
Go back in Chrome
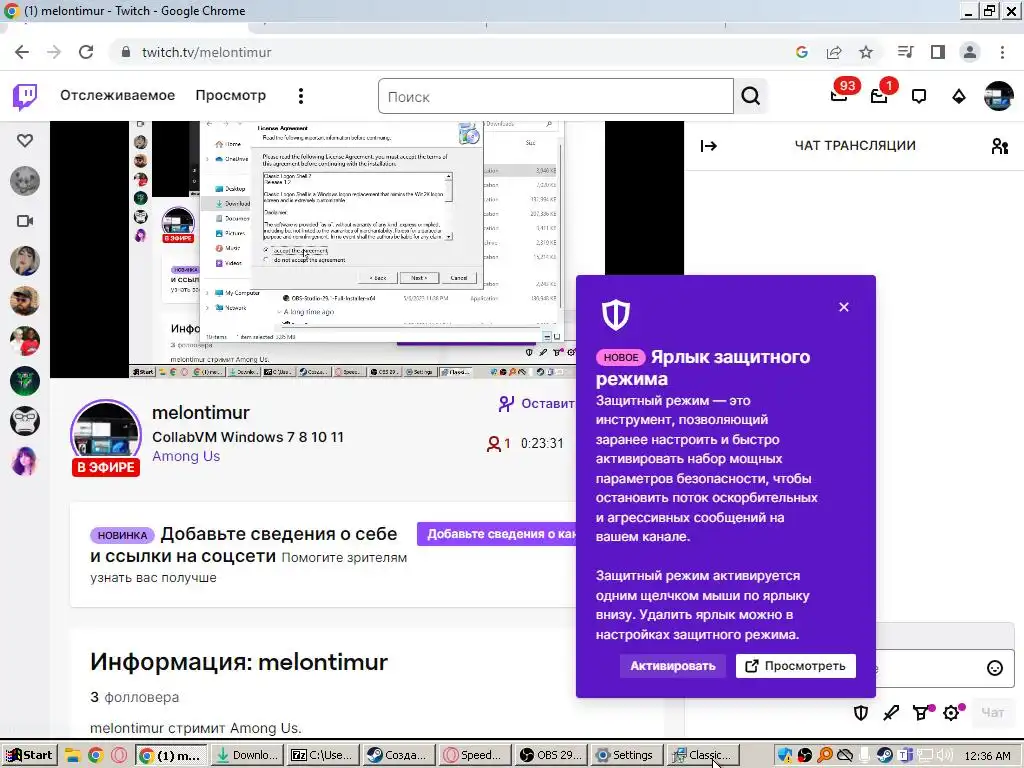(x=22, y=52)
